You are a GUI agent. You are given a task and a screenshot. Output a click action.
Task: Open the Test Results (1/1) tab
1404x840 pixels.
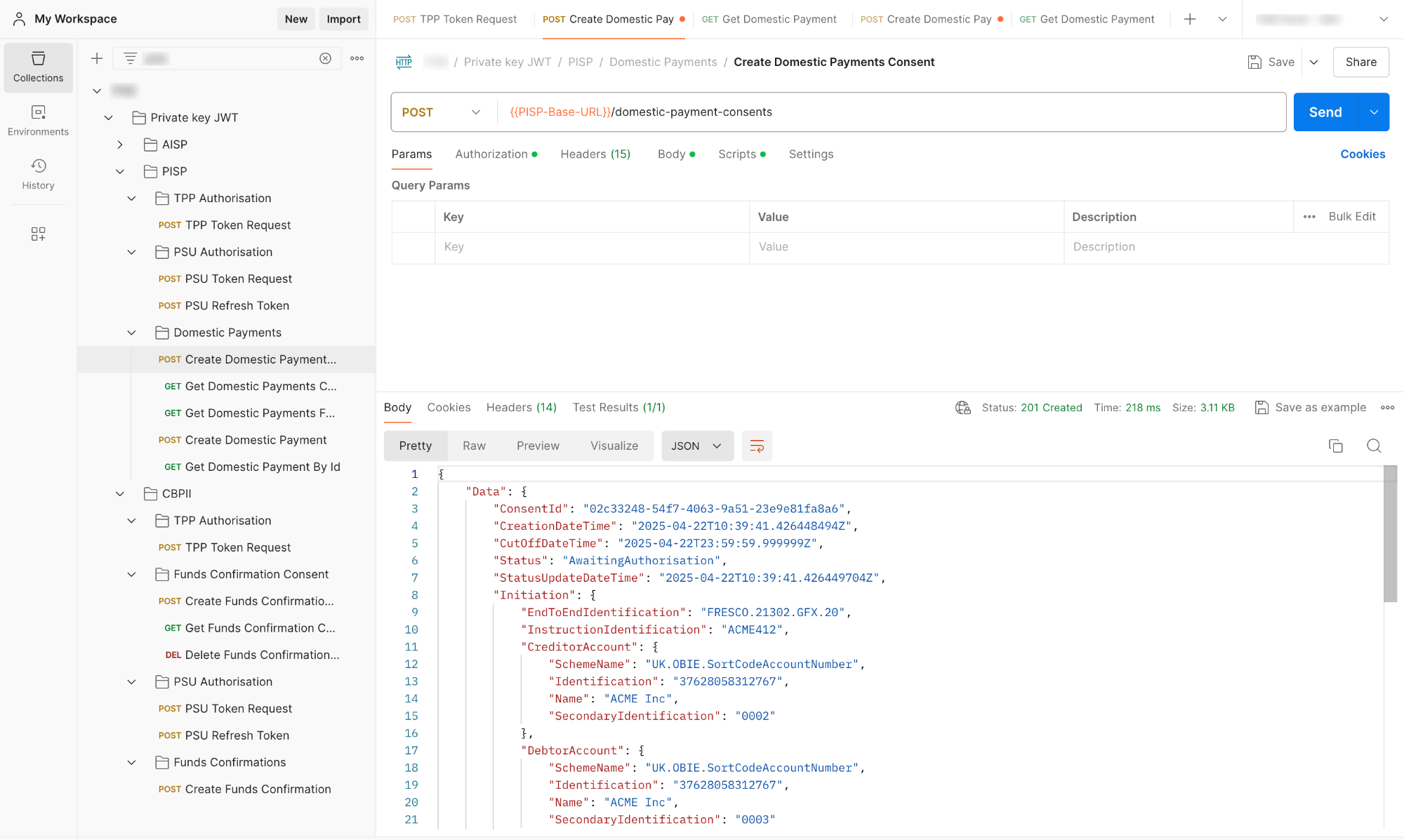pyautogui.click(x=618, y=407)
